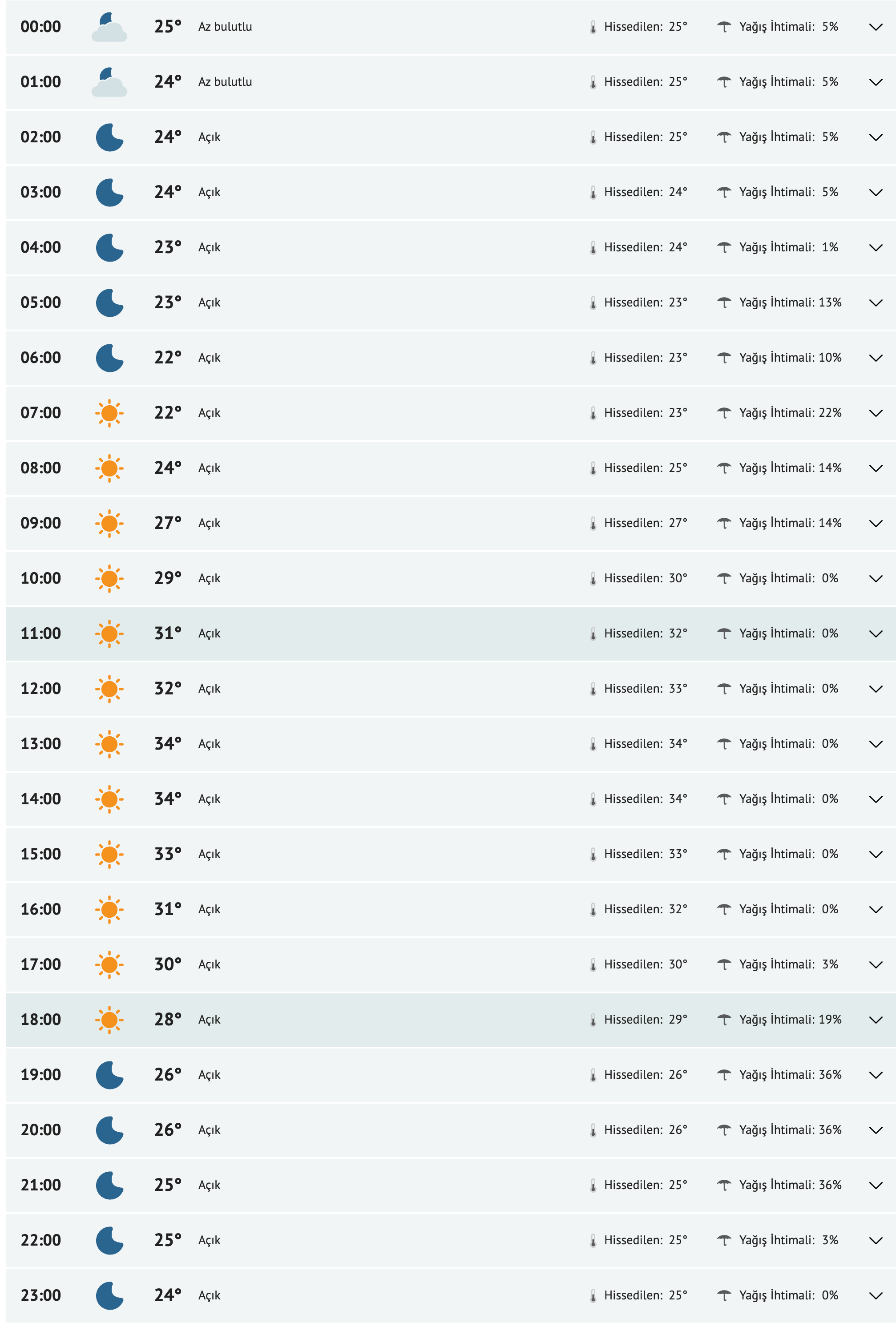Expand the 23:00 forecast row
896x1323 pixels.
click(876, 1295)
